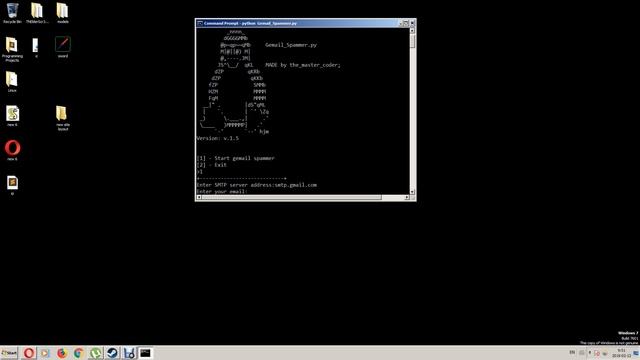Image resolution: width=640 pixels, height=360 pixels.
Task: Click the horizontal scrollbar thumb
Action: point(291,197)
